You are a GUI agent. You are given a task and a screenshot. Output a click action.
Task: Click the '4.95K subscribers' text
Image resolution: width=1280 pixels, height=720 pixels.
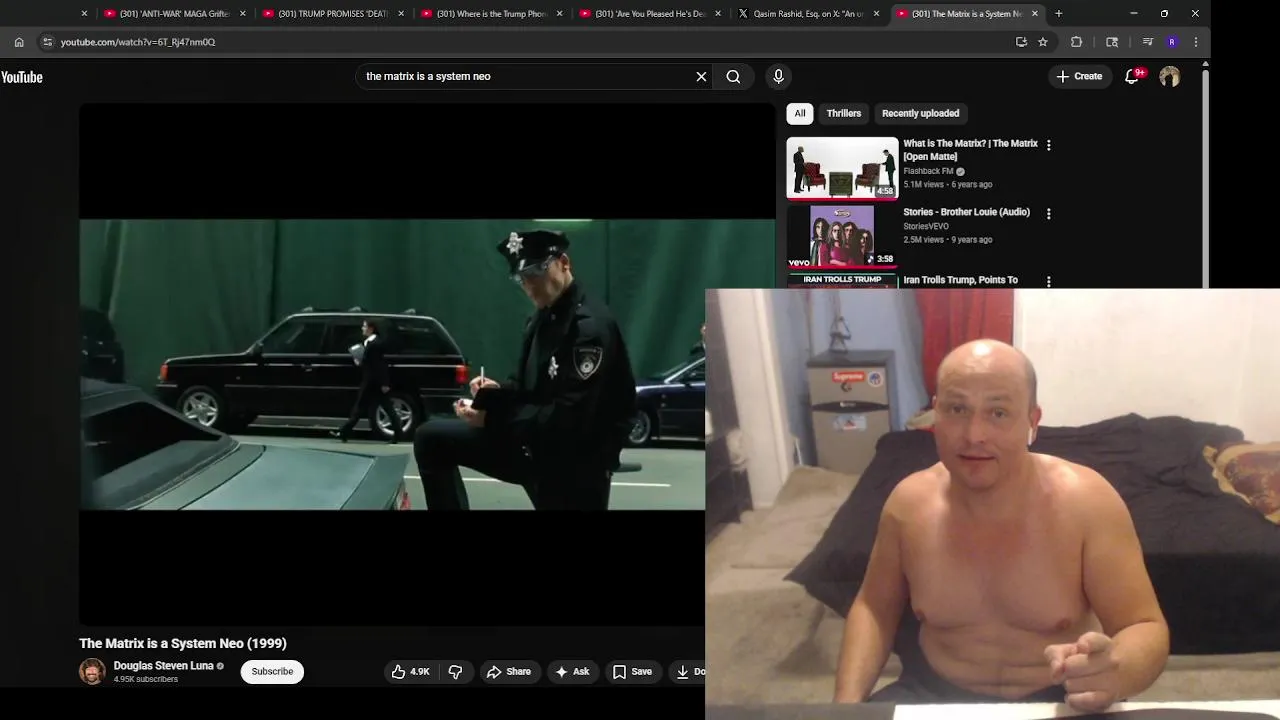click(x=146, y=680)
